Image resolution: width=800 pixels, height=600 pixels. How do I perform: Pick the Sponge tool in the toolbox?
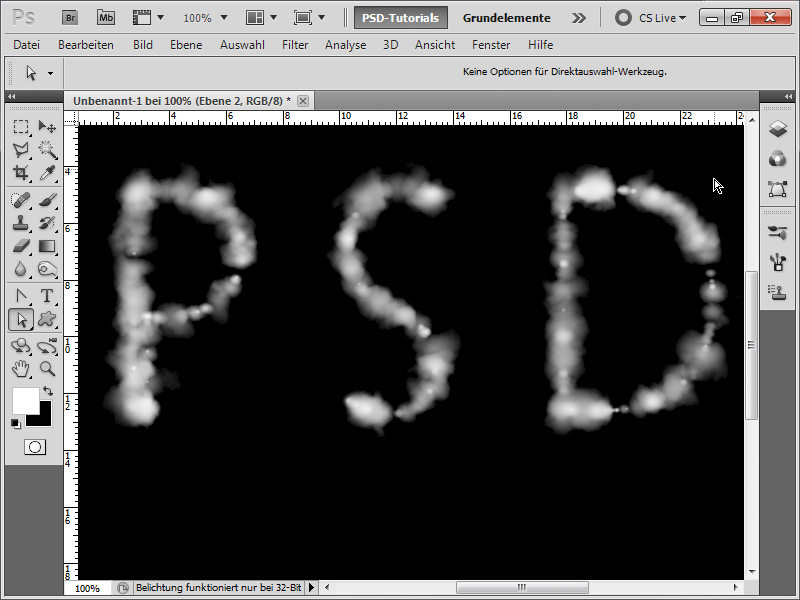tap(47, 269)
